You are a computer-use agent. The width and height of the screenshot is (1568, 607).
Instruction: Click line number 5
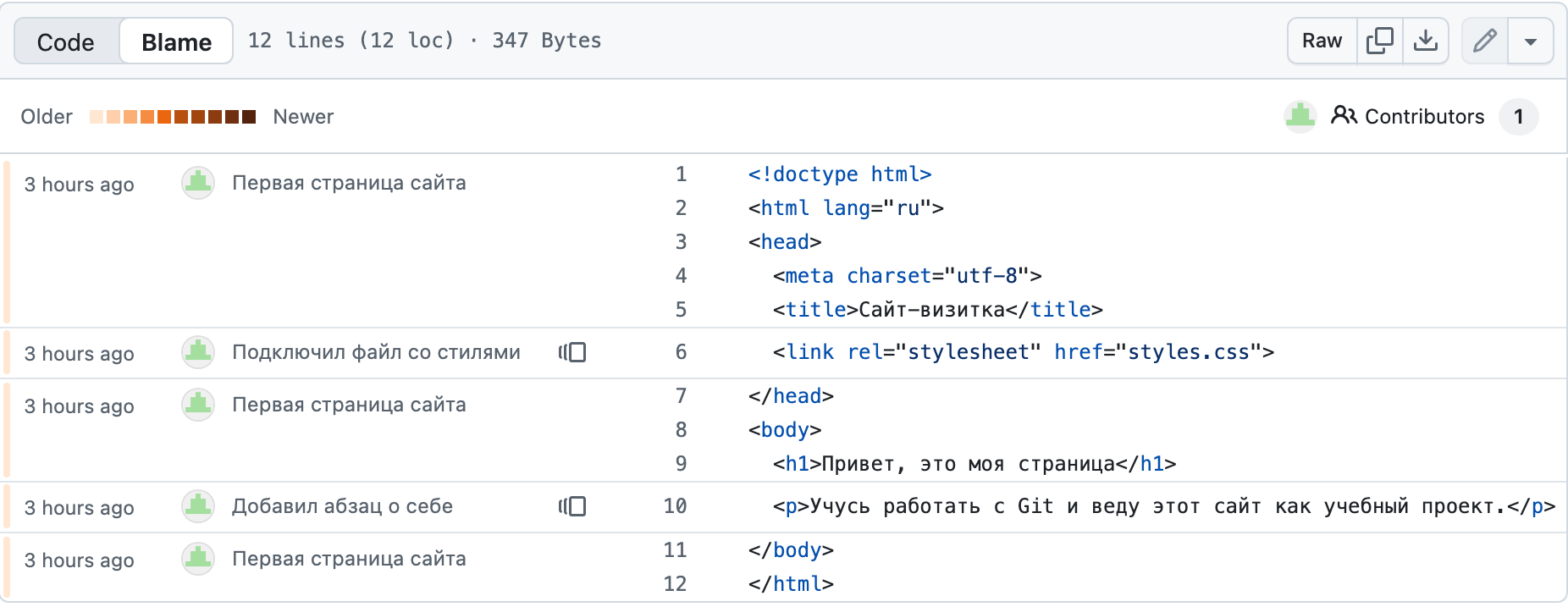click(x=681, y=310)
